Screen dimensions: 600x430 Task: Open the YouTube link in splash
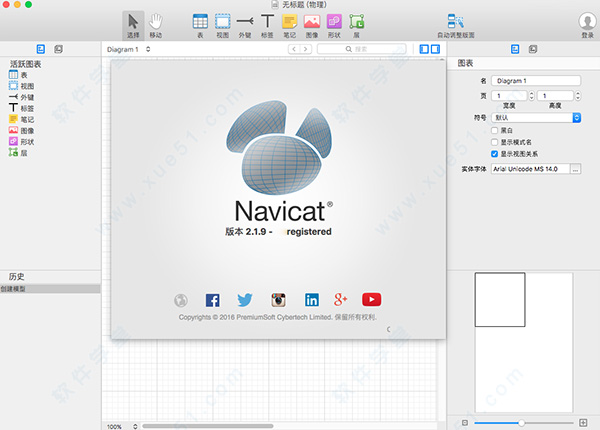tap(372, 300)
